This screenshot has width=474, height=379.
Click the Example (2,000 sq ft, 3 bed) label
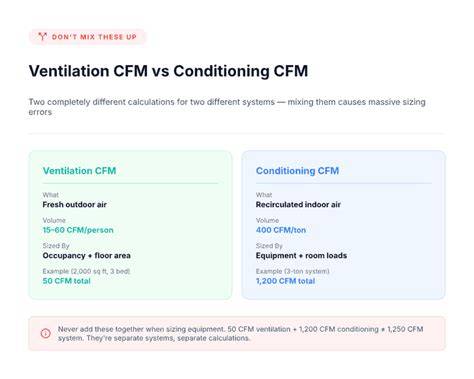[x=86, y=271]
